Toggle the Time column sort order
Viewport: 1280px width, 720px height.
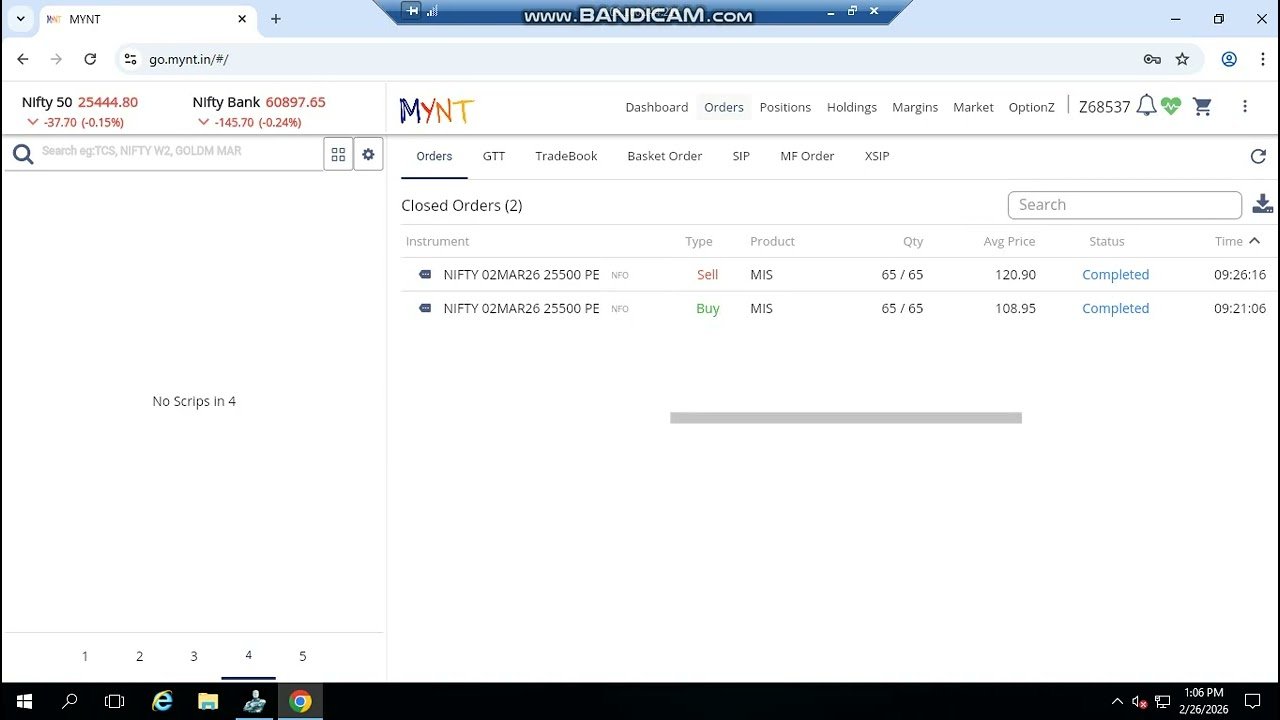coord(1237,240)
